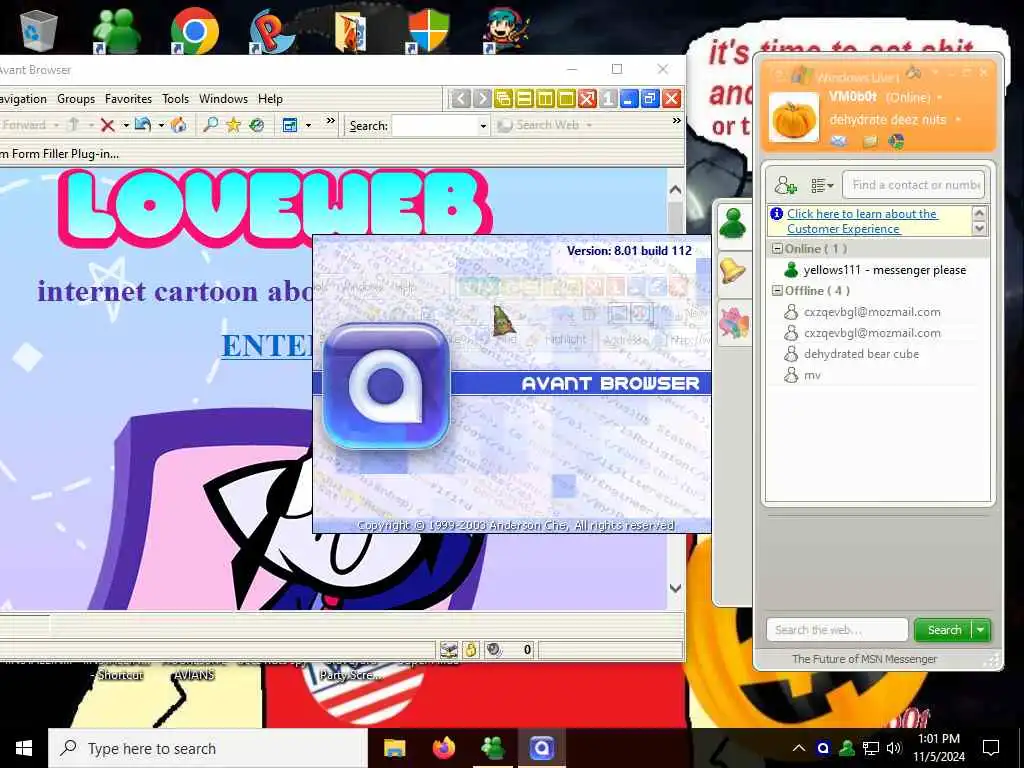Click the yellow Tile horizontally icon
1024x768 pixels.
click(x=524, y=99)
